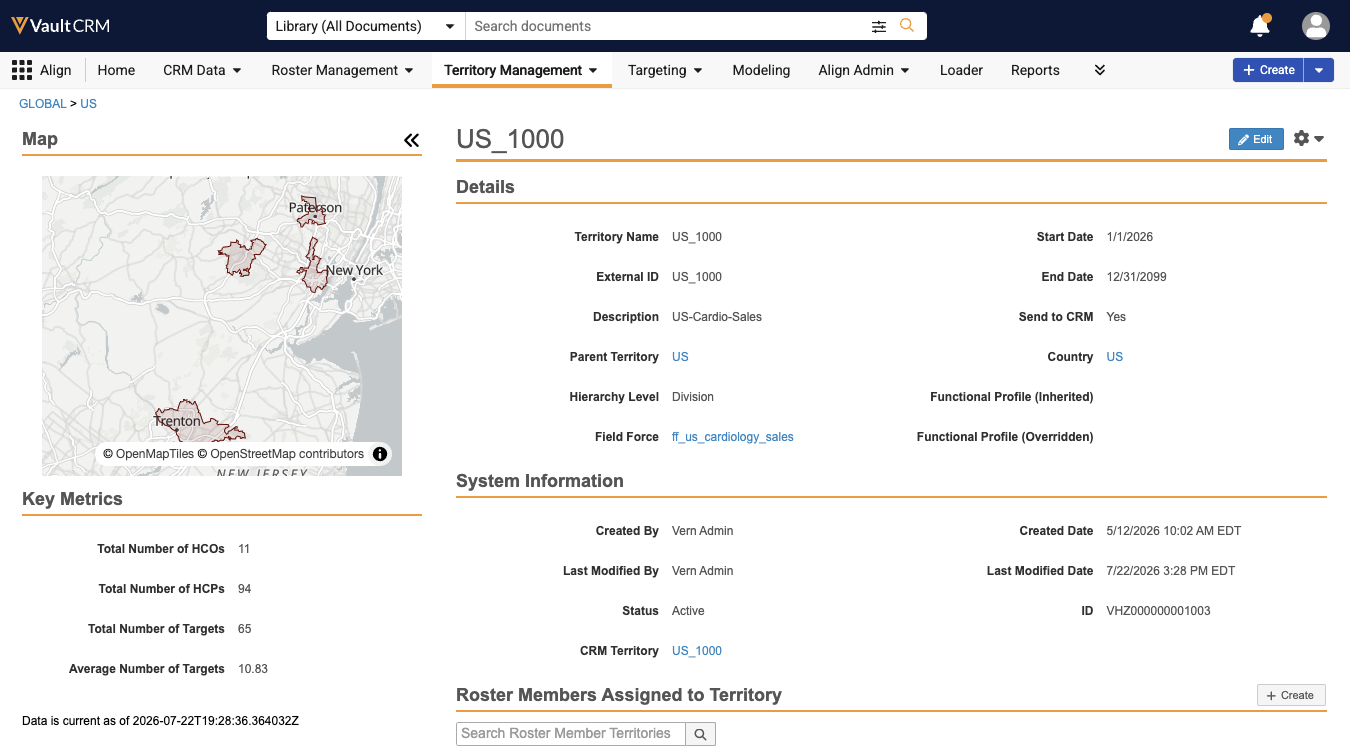Image resolution: width=1350 pixels, height=746 pixels.
Task: Select Total Number of Targets value 65
Action: (245, 629)
